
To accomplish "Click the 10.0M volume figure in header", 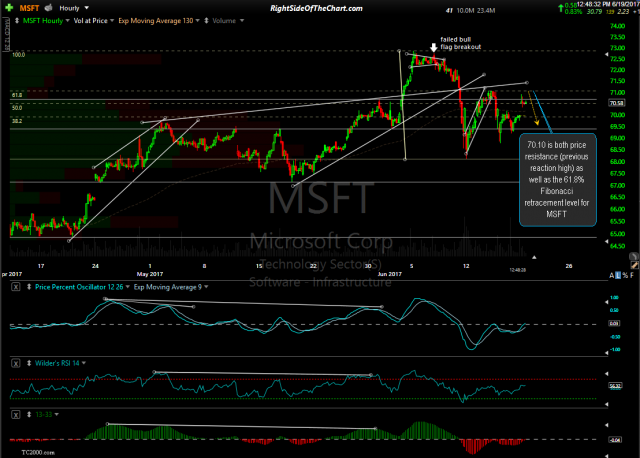I will 465,11.
